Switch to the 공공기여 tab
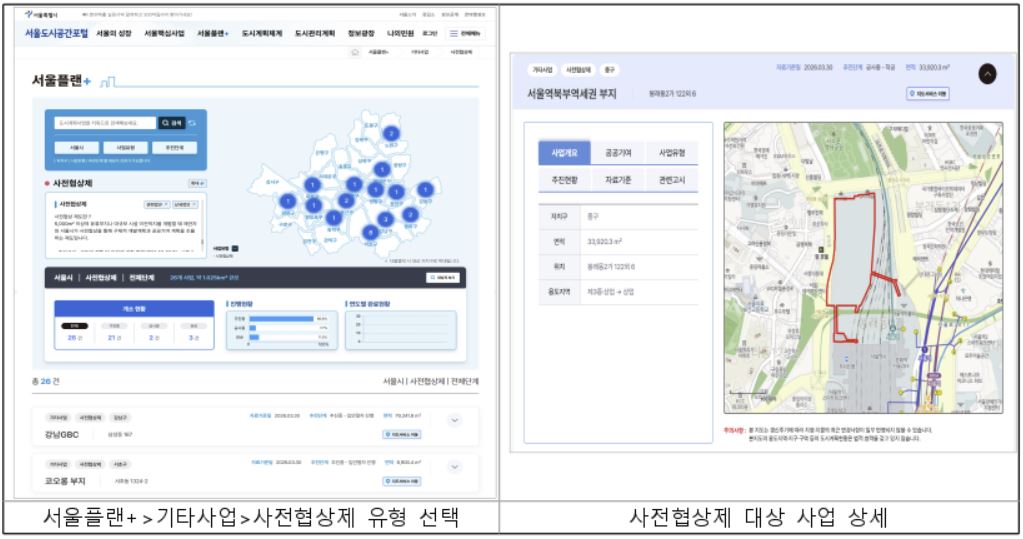Screen dimensions: 1023x539 [618, 153]
